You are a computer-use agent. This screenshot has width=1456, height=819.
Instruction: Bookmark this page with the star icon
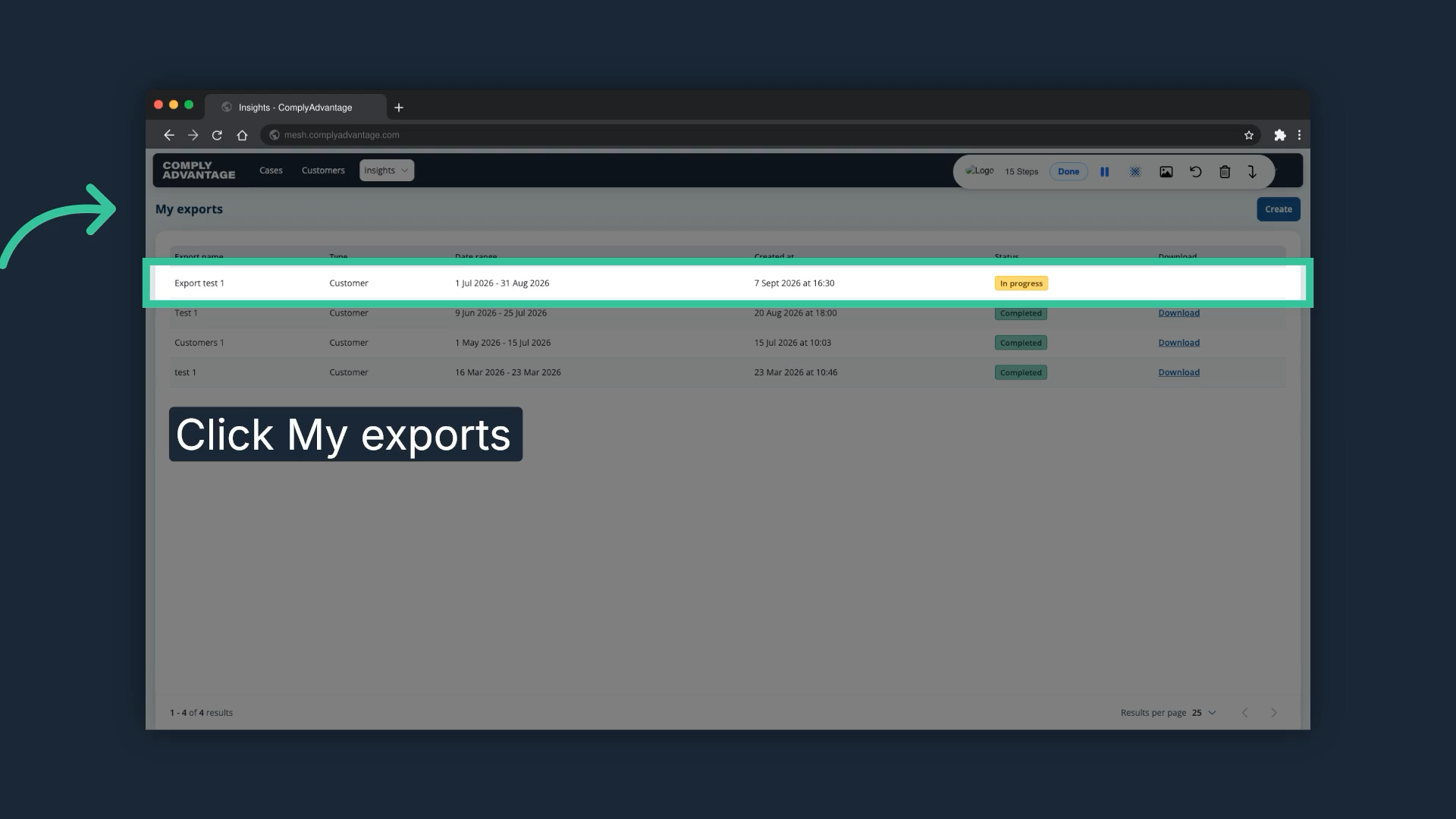coord(1249,135)
